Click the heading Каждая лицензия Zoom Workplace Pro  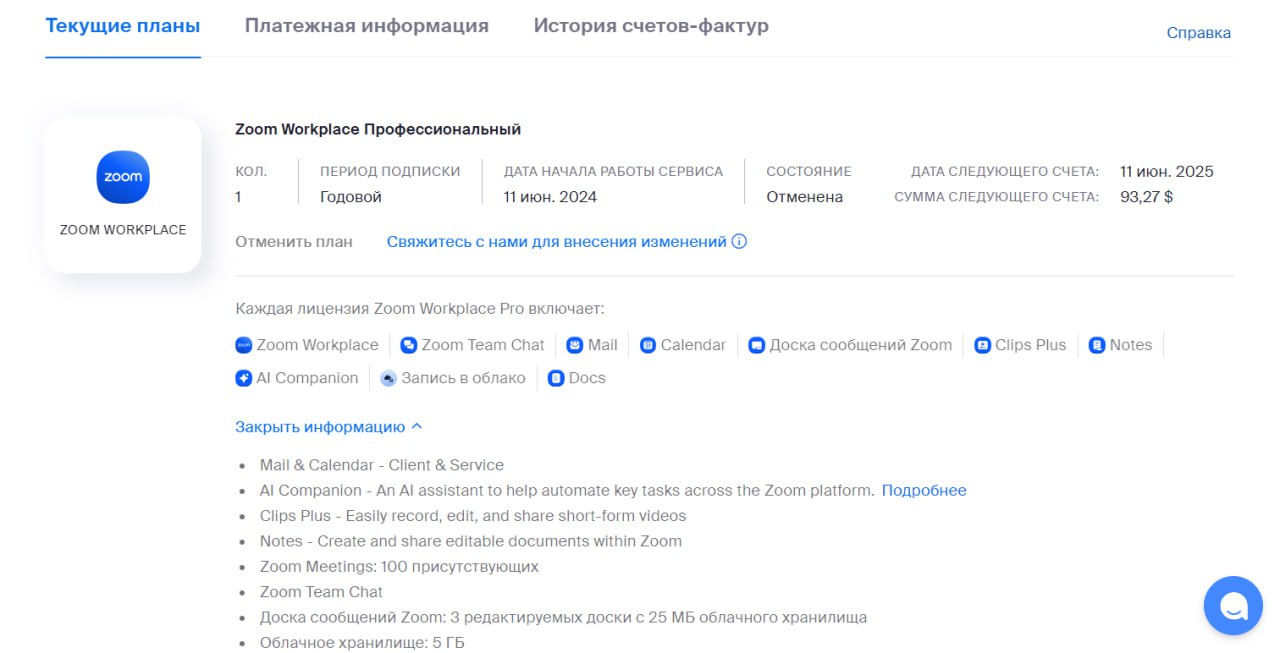[419, 309]
